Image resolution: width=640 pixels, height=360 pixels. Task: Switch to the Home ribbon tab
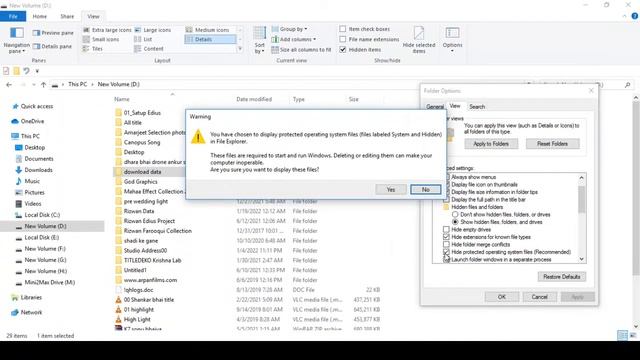[40, 16]
